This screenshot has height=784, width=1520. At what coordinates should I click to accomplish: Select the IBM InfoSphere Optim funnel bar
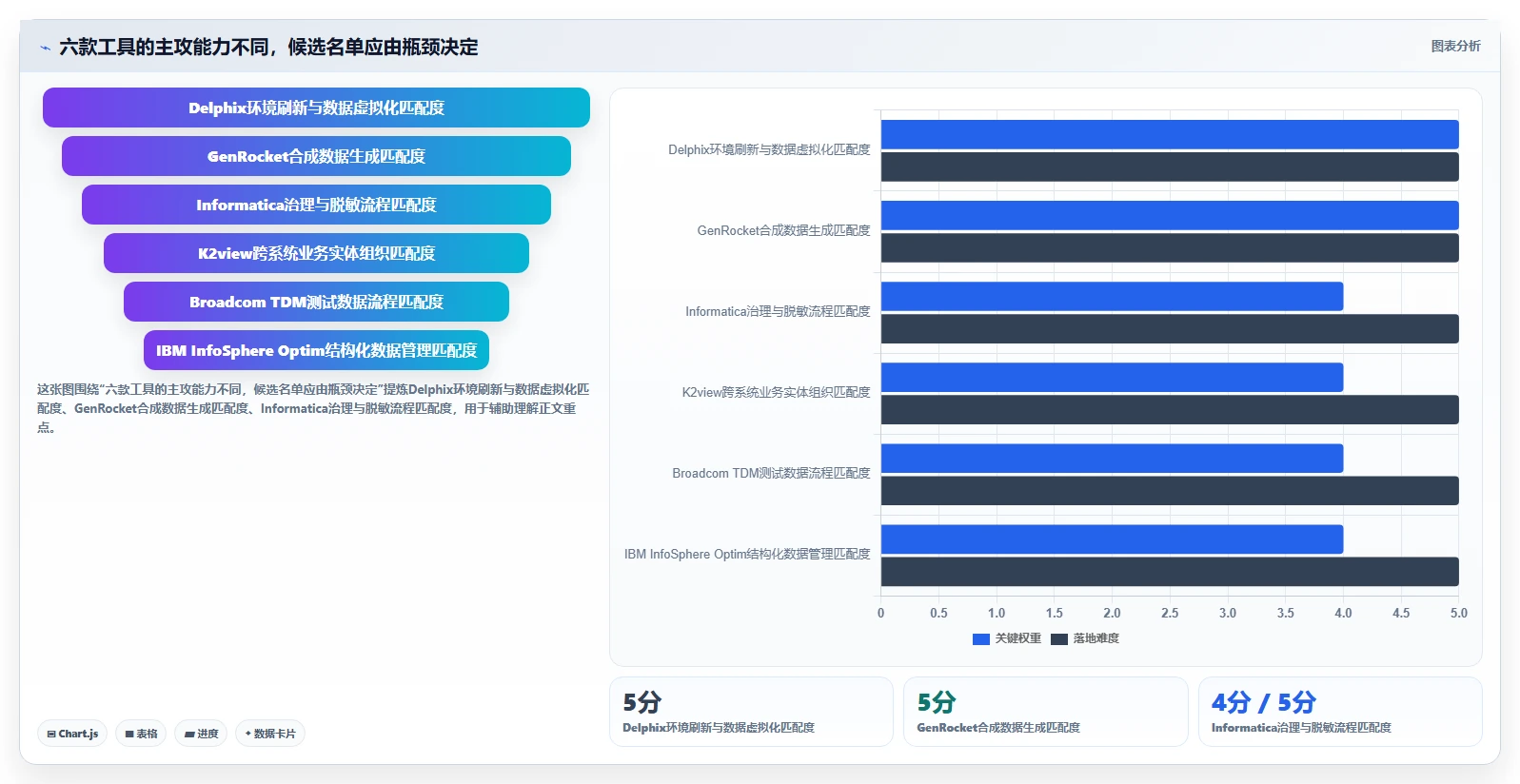coord(316,350)
